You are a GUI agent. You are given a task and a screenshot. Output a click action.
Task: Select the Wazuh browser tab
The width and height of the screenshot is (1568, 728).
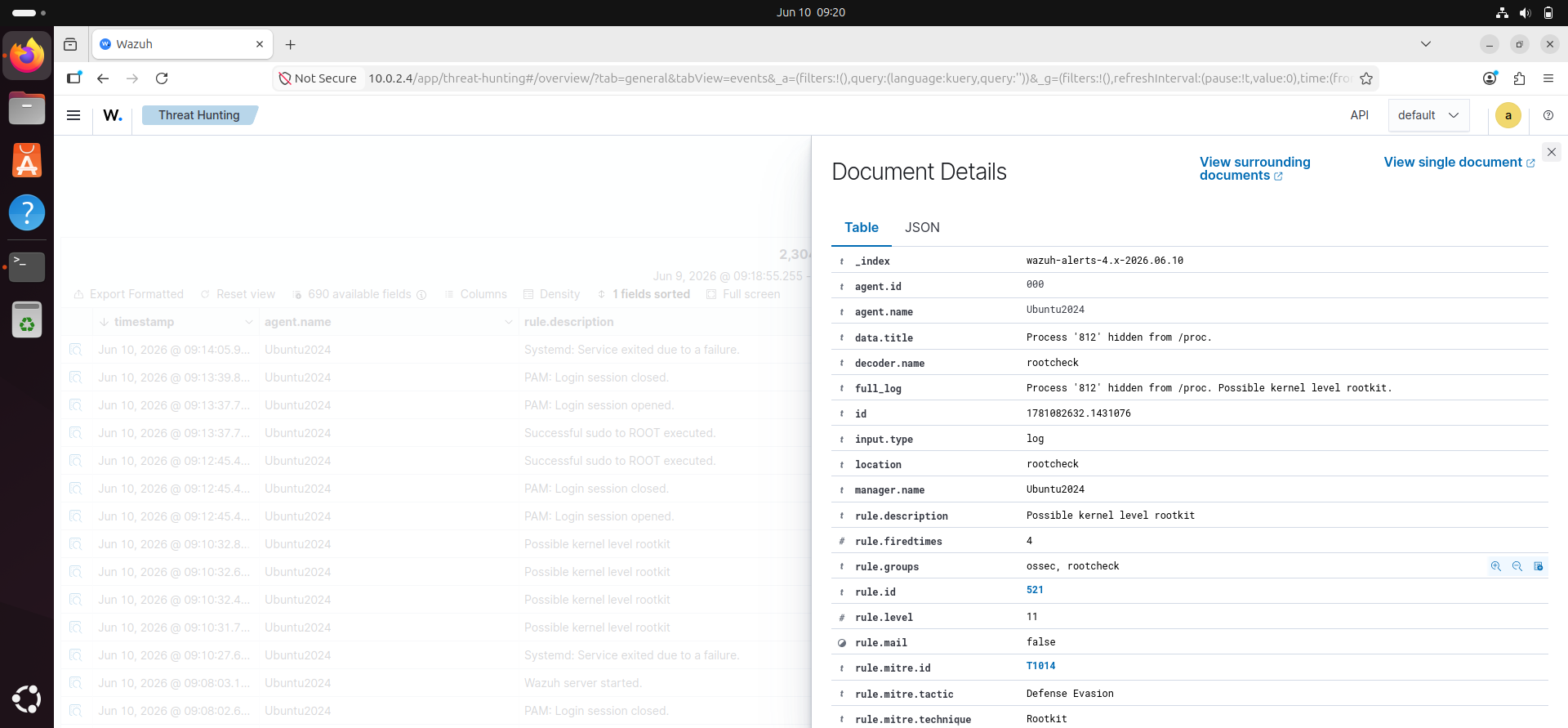coord(181,44)
